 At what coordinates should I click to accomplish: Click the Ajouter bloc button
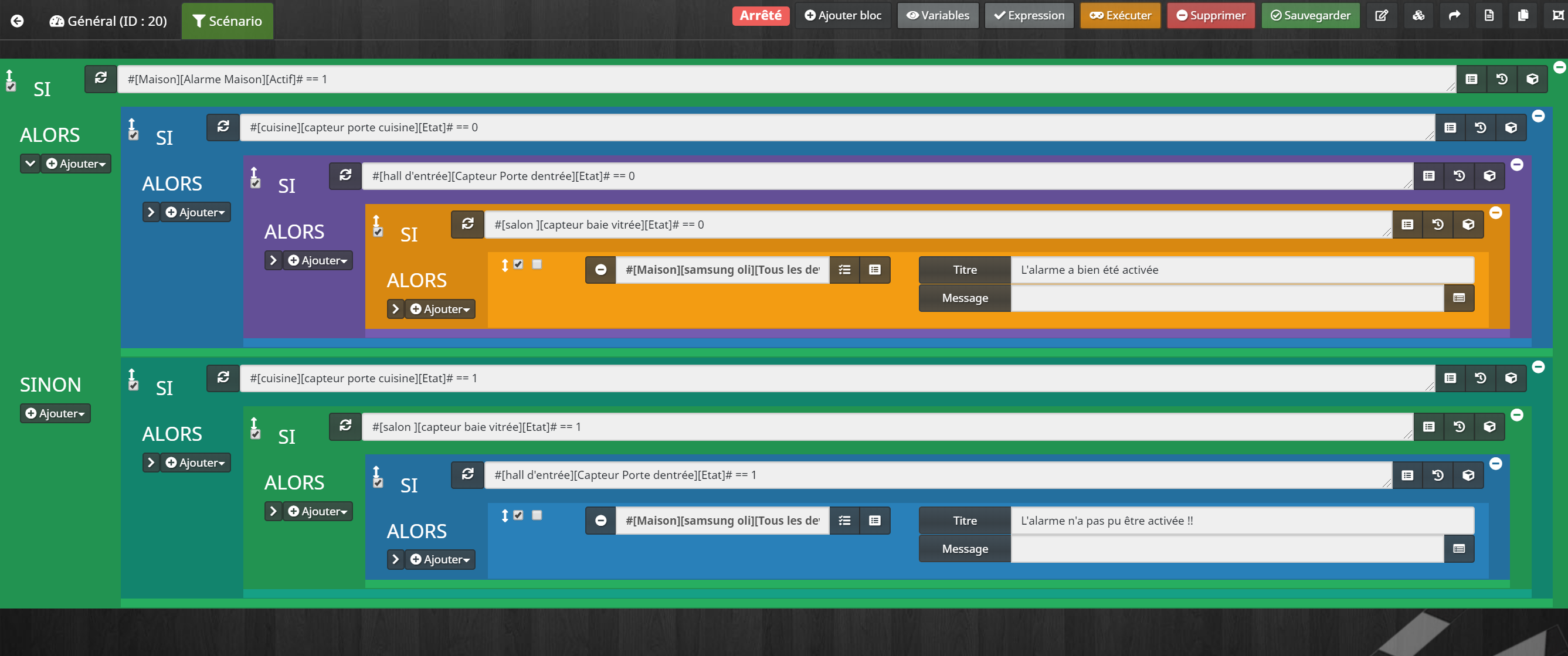coord(843,15)
